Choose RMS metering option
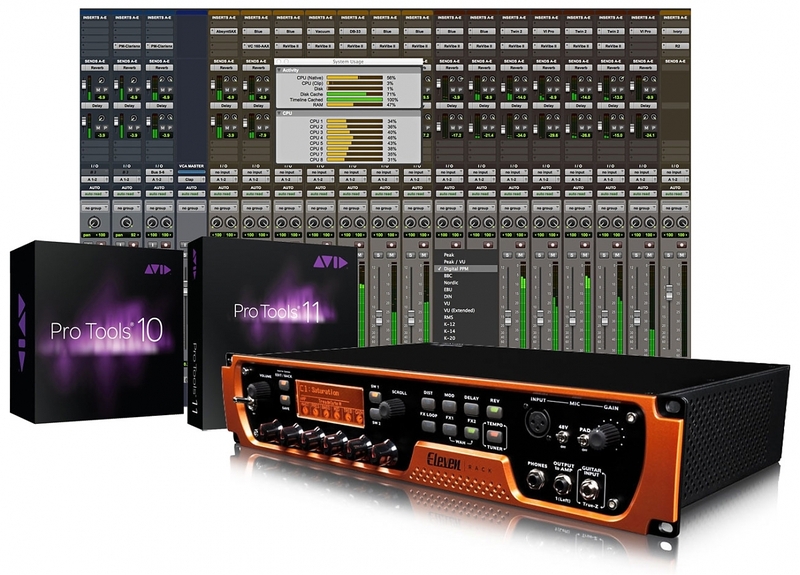Screen dimensions: 800x575 [x=465, y=317]
